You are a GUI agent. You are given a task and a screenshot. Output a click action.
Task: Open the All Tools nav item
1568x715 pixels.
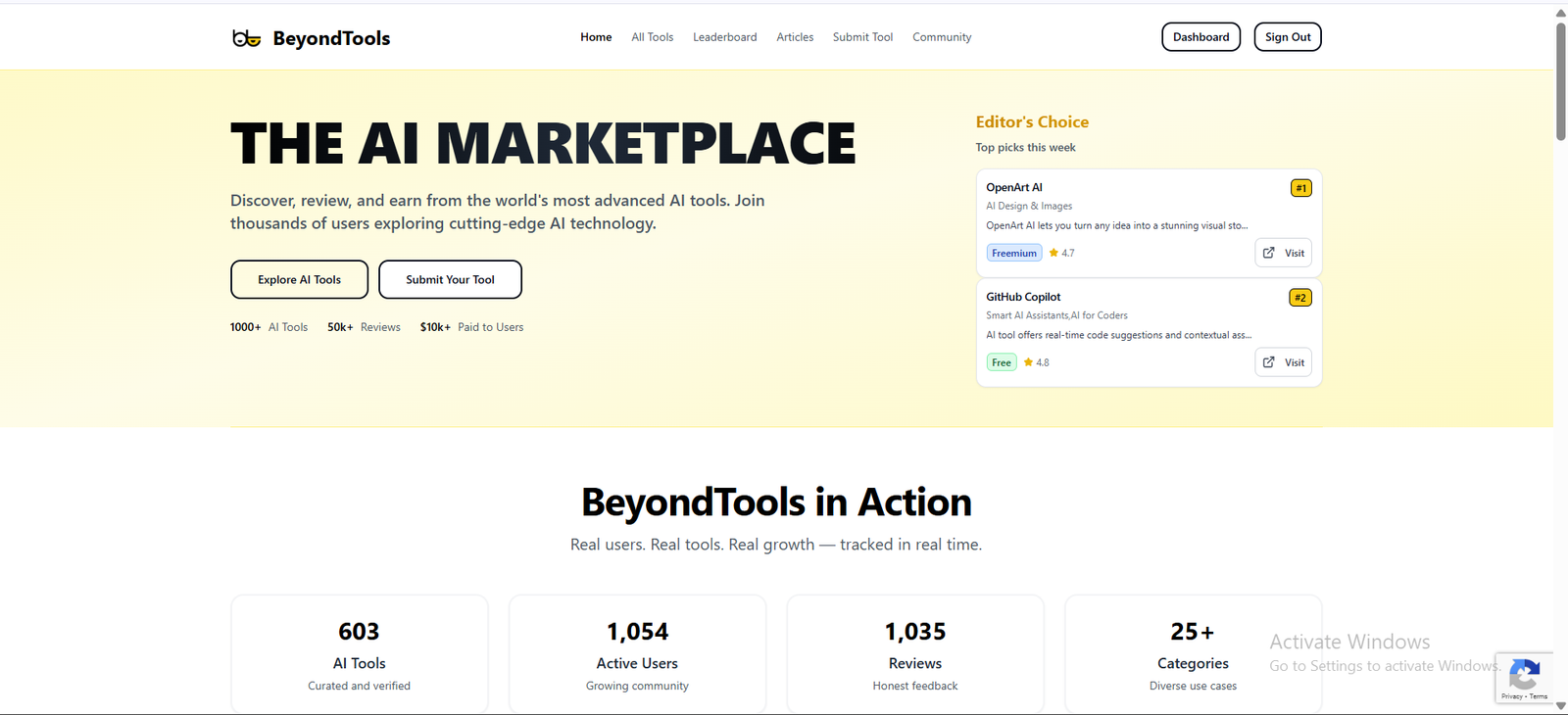(652, 37)
